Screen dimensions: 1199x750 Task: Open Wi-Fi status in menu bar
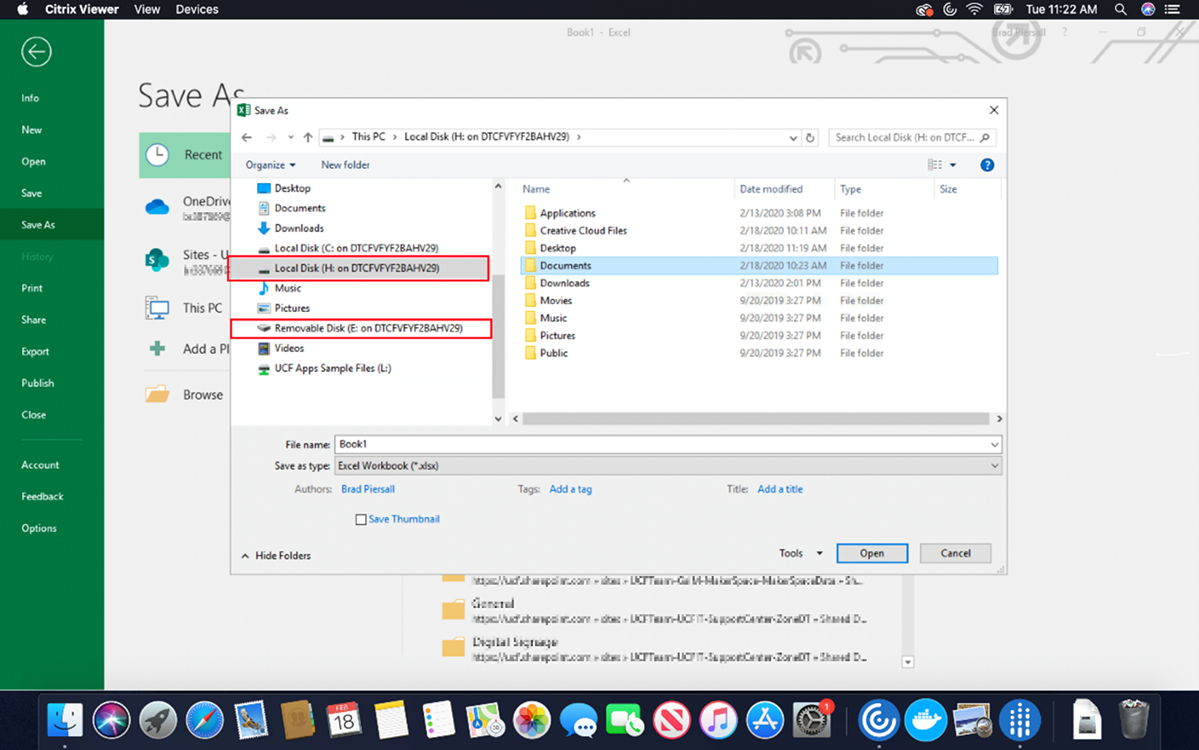(974, 9)
